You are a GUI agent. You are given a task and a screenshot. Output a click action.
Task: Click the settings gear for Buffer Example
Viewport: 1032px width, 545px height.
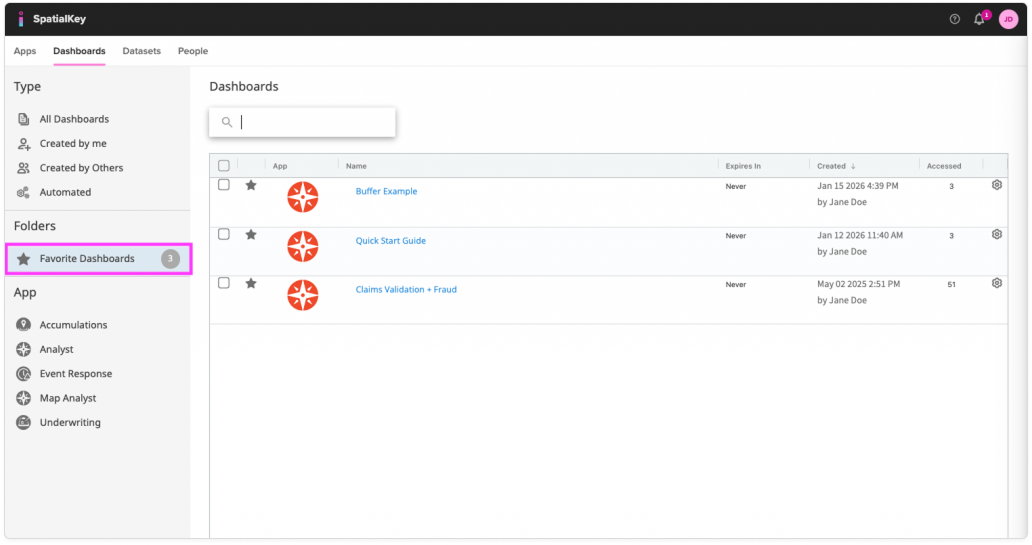[996, 185]
